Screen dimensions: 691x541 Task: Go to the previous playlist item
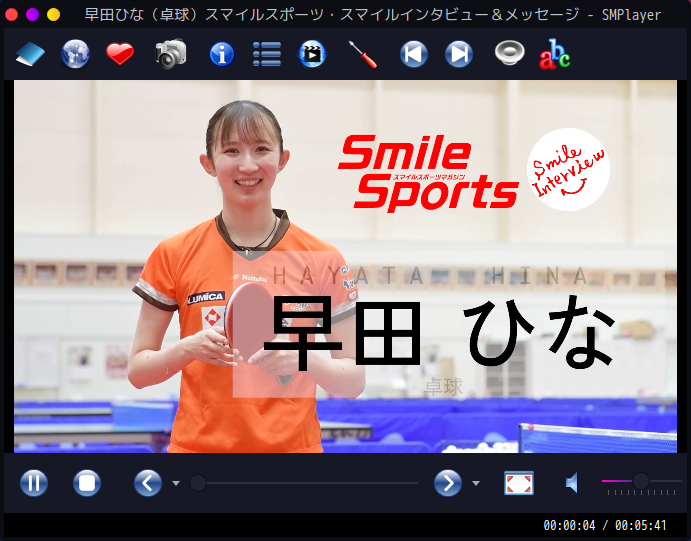pyautogui.click(x=413, y=54)
